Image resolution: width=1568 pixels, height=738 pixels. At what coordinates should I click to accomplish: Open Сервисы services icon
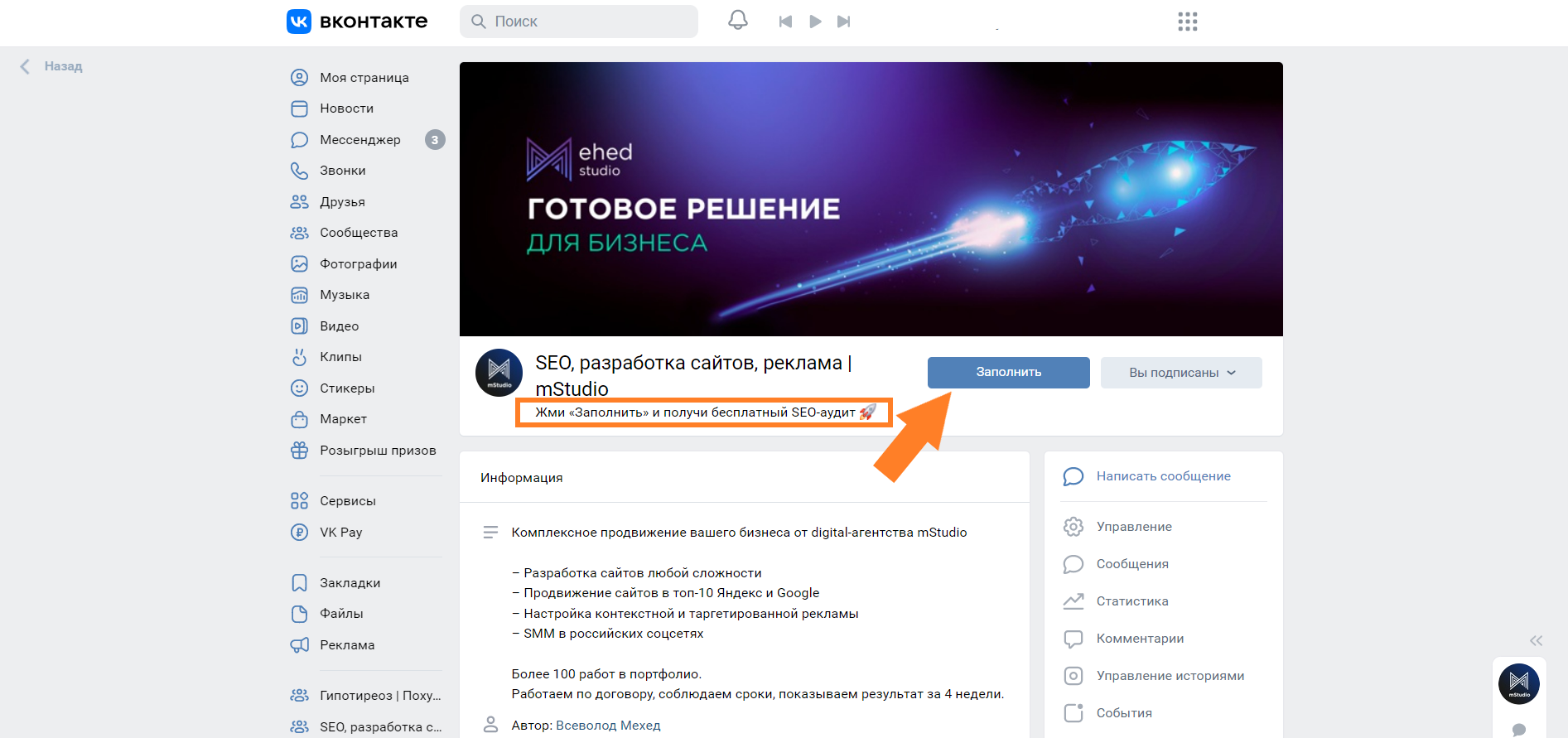point(299,501)
